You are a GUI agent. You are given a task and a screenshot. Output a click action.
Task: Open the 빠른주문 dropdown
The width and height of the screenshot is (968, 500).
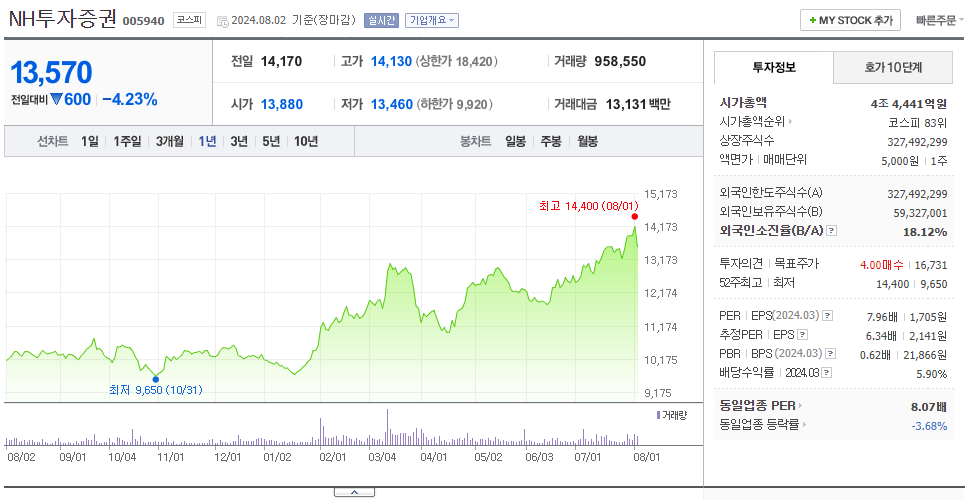coord(939,20)
